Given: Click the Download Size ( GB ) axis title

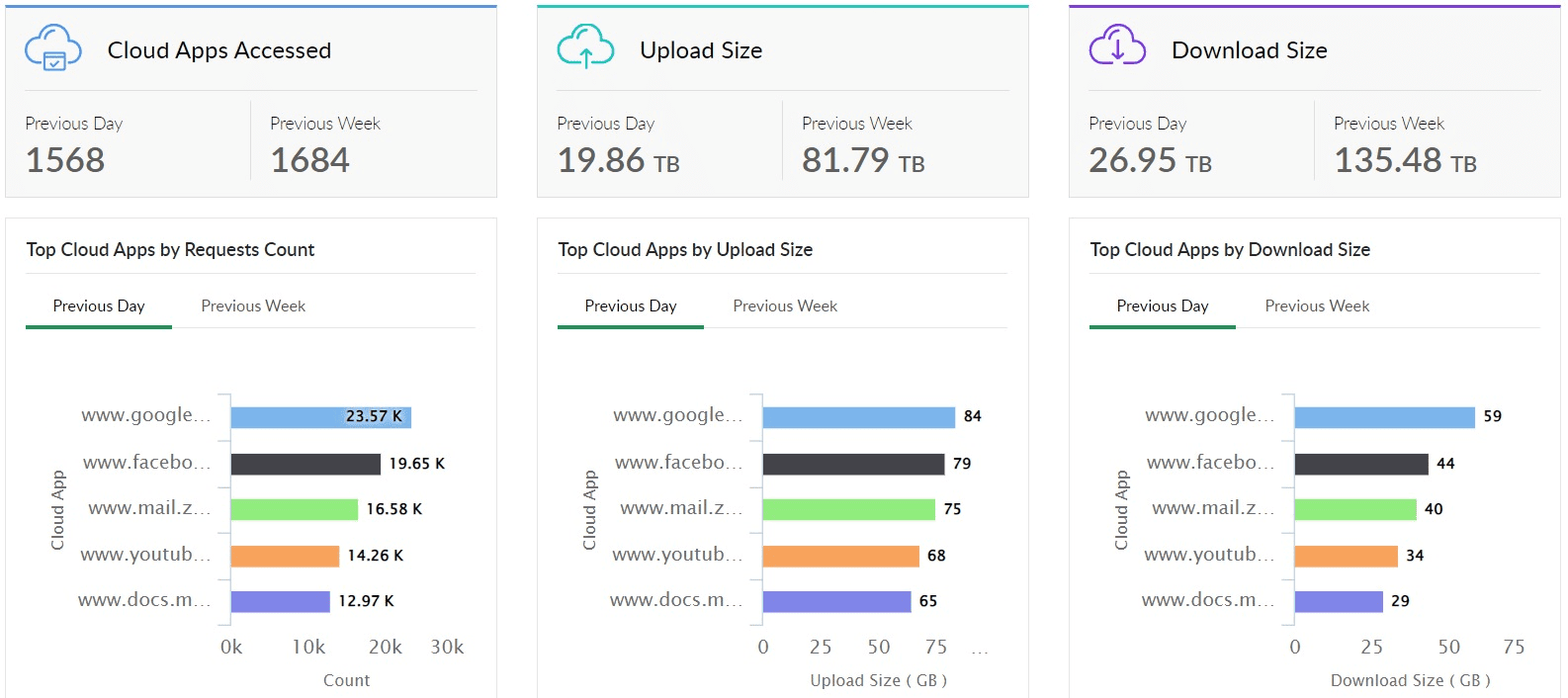Looking at the screenshot, I should point(1411,680).
